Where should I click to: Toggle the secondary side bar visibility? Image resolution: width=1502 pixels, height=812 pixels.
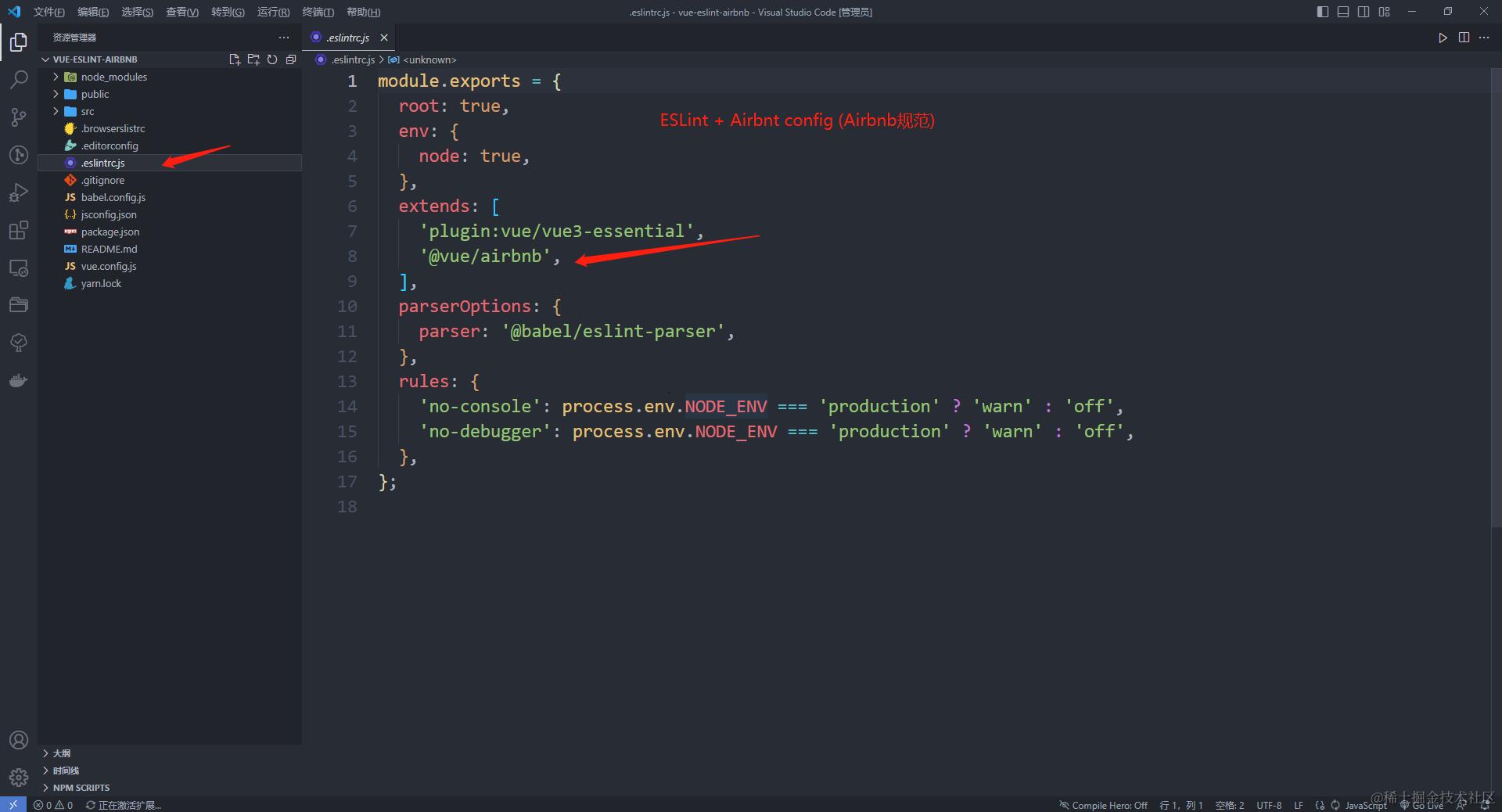click(x=1364, y=12)
